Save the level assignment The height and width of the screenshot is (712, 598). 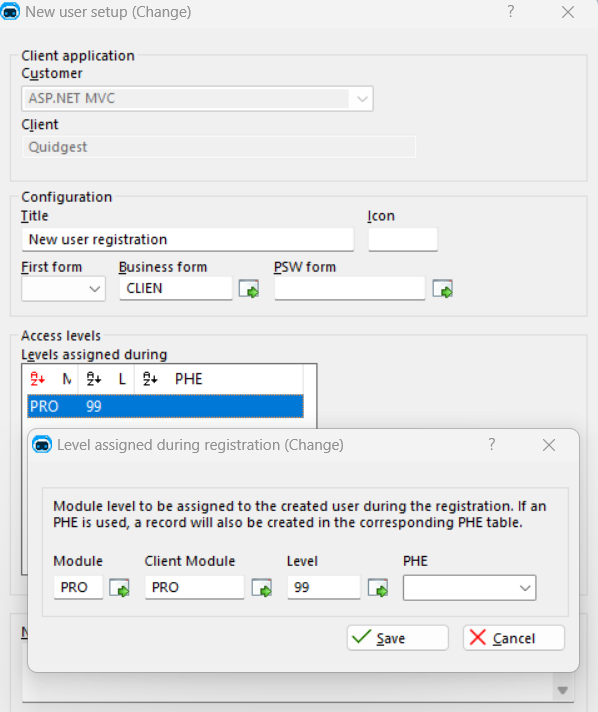[398, 638]
